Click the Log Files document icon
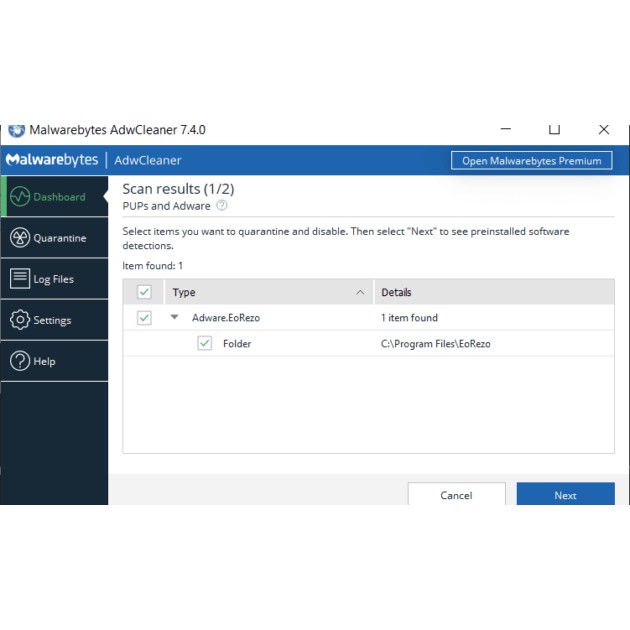This screenshot has height=630, width=630. (20, 278)
